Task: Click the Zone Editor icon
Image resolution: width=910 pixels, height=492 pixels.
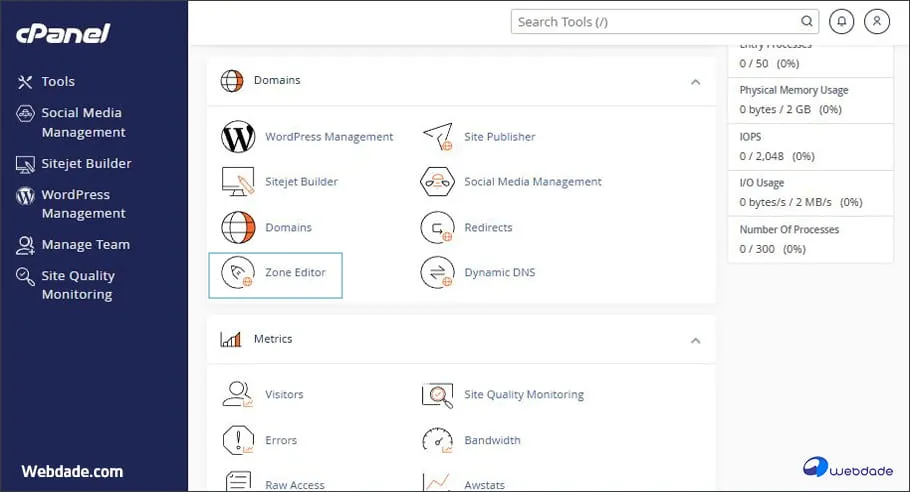Action: click(238, 272)
